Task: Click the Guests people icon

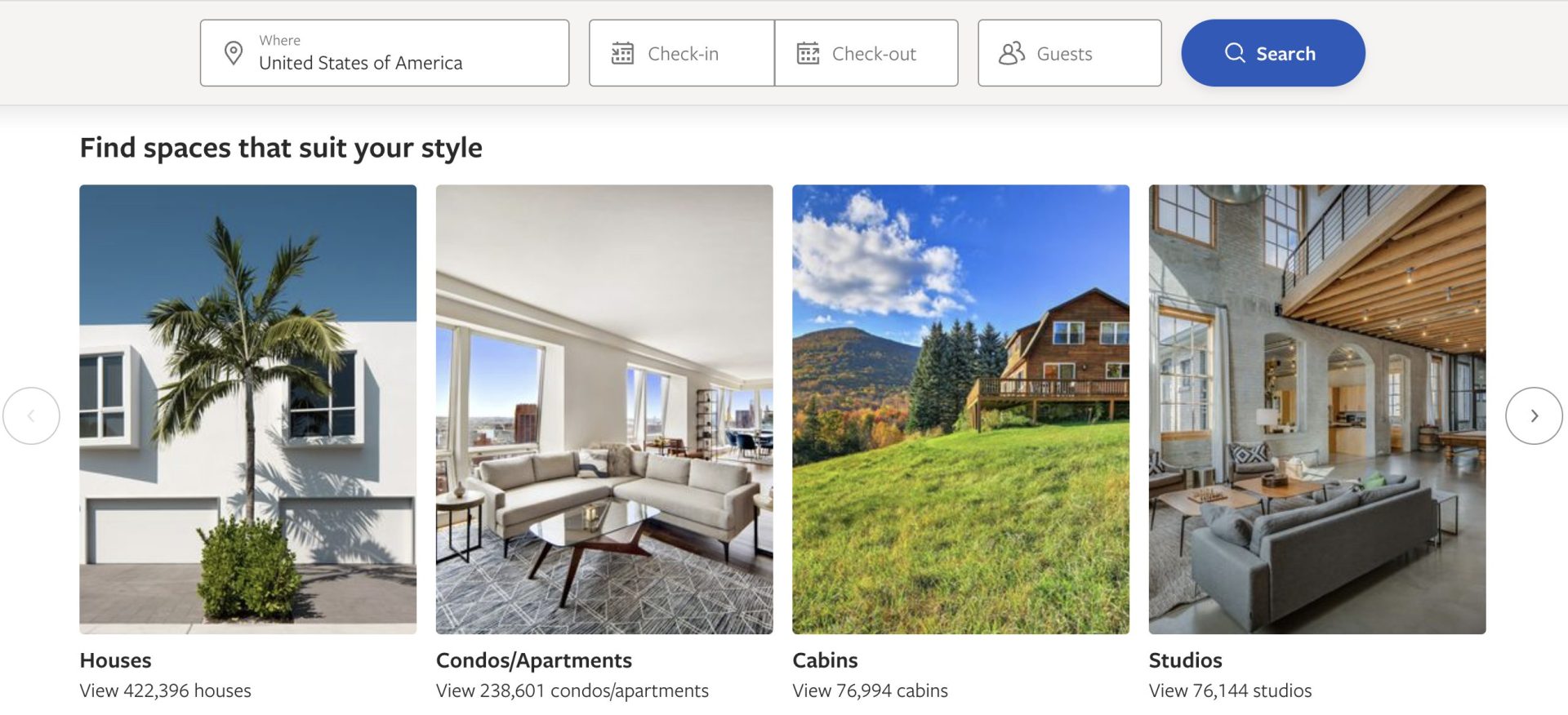Action: coord(1012,54)
